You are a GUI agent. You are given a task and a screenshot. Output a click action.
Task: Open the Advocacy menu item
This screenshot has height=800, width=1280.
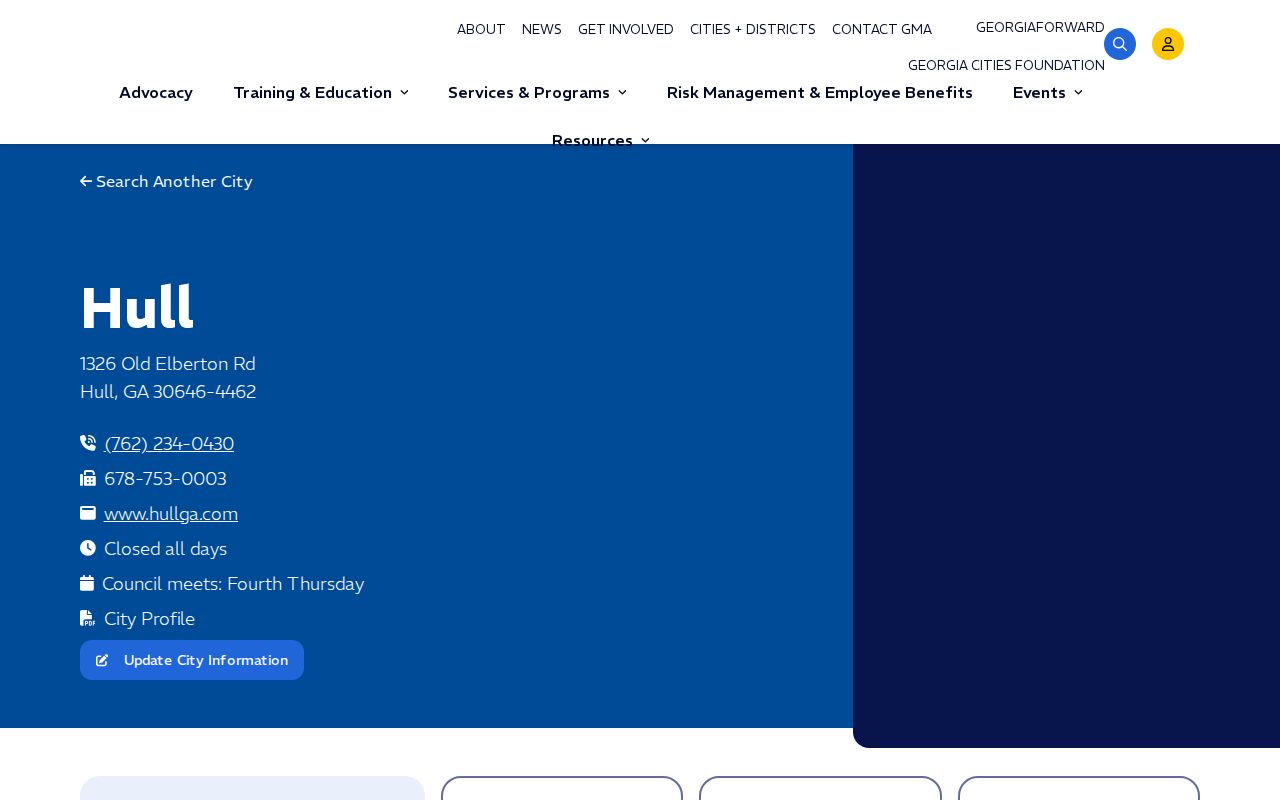click(156, 93)
